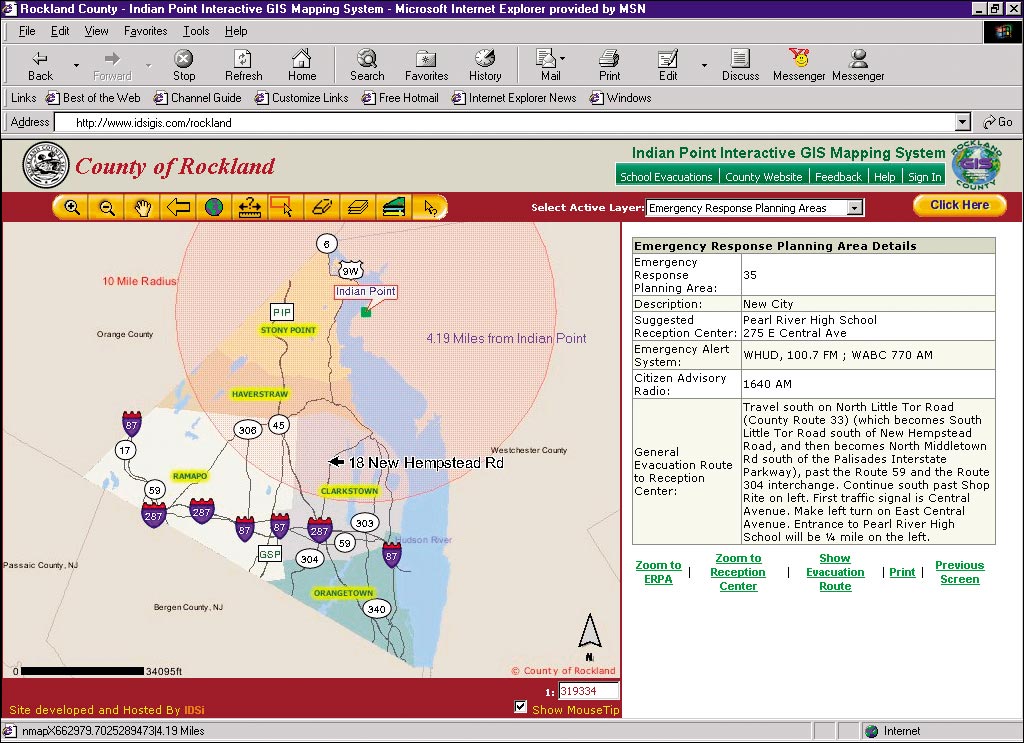Zoom to full extent with globe icon
This screenshot has height=743, width=1024.
point(214,208)
